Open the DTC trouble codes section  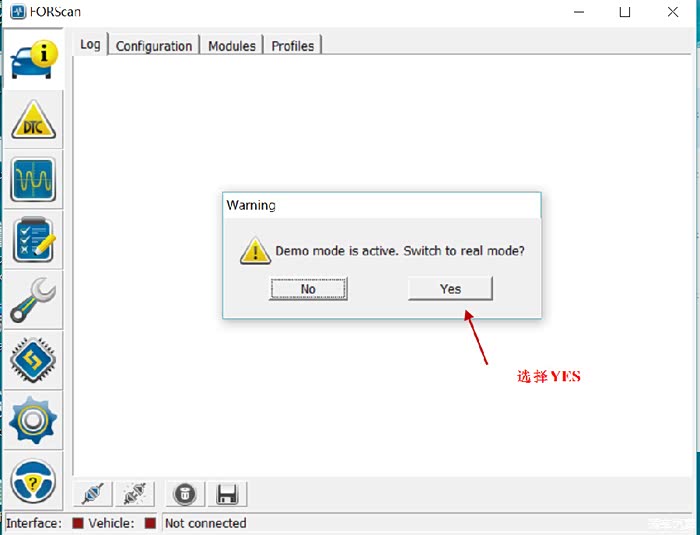(x=33, y=120)
